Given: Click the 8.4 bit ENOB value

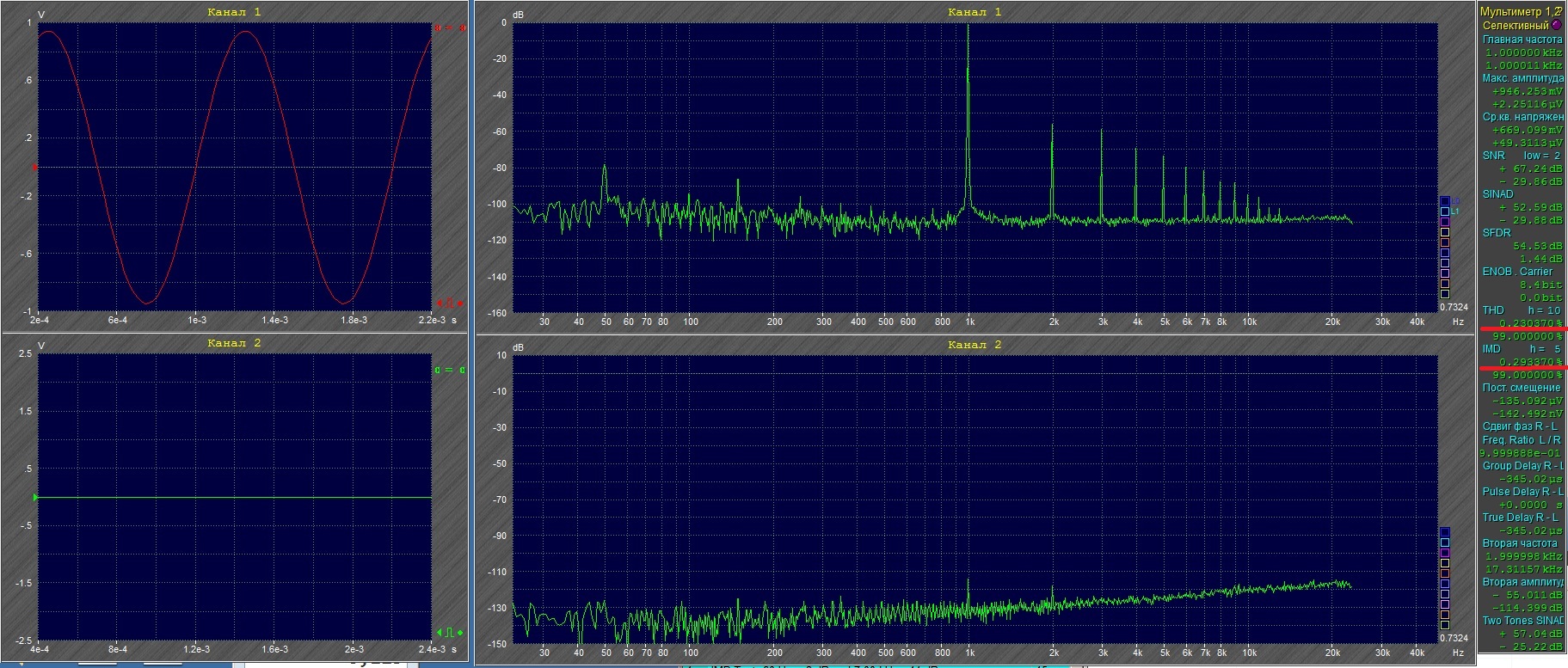Looking at the screenshot, I should point(1540,285).
